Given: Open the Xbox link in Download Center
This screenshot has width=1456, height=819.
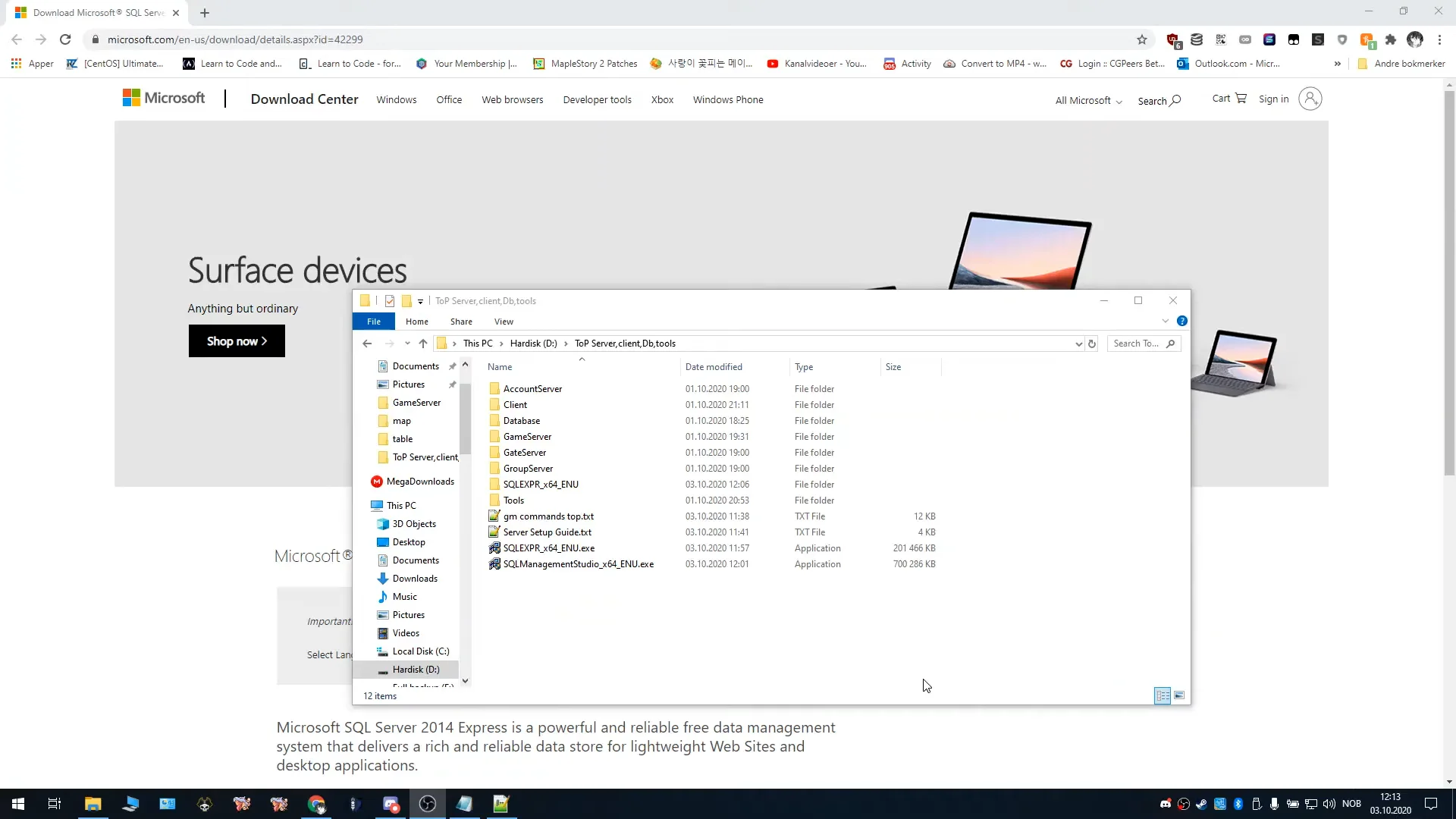Looking at the screenshot, I should coord(662,100).
